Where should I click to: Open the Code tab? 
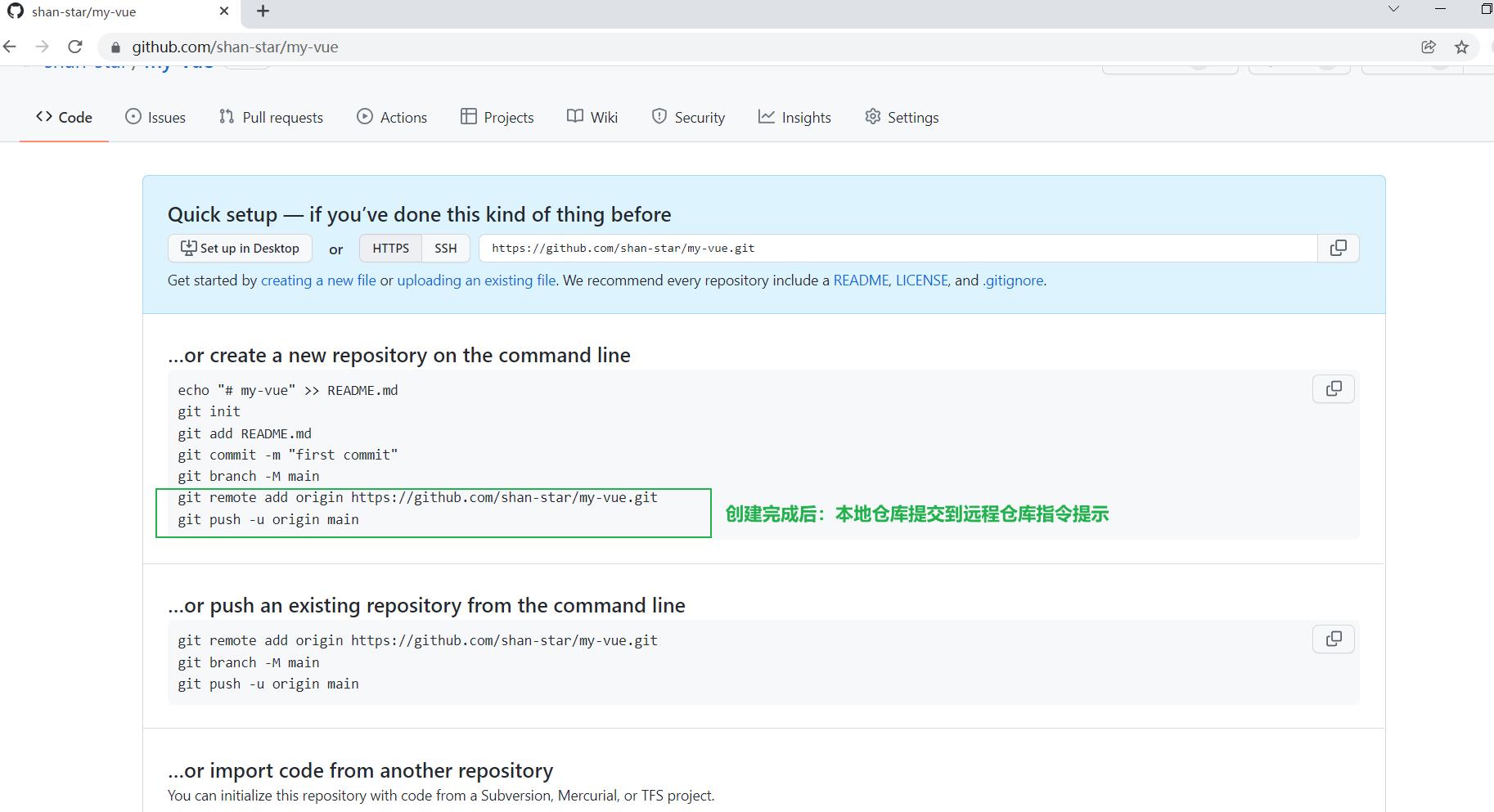[x=64, y=117]
